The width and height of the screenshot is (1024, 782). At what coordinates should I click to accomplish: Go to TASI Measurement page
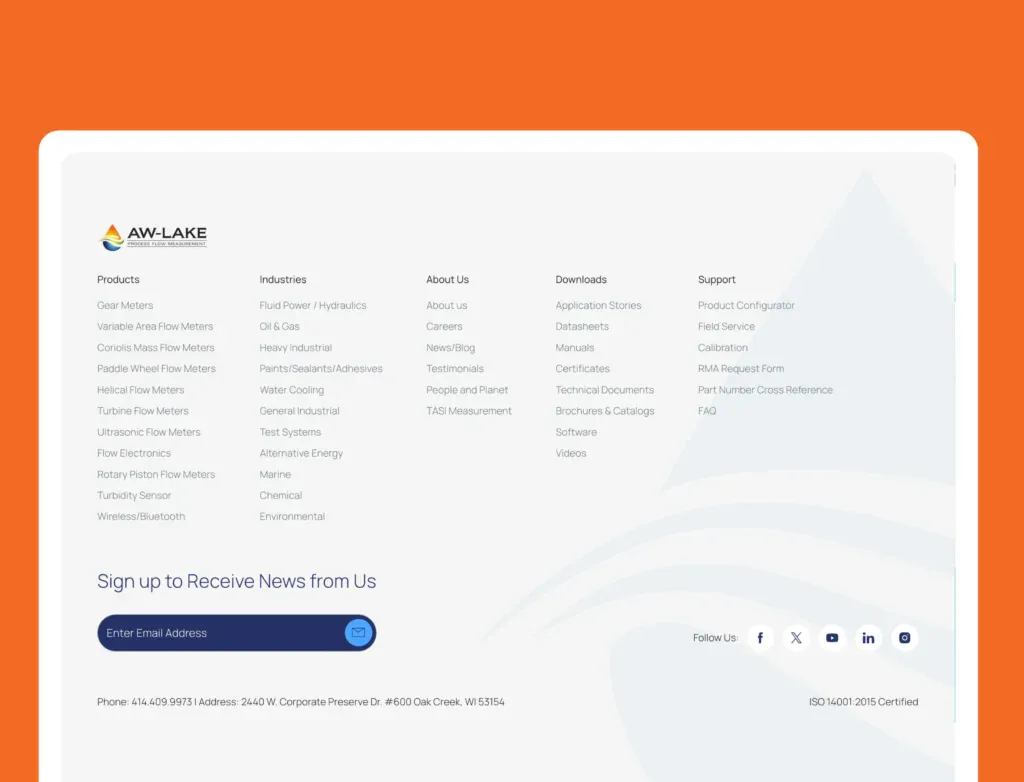pos(468,411)
